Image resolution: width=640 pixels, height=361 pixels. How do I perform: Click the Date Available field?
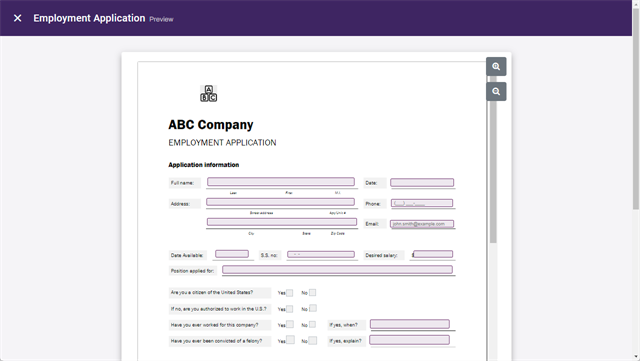coord(232,254)
